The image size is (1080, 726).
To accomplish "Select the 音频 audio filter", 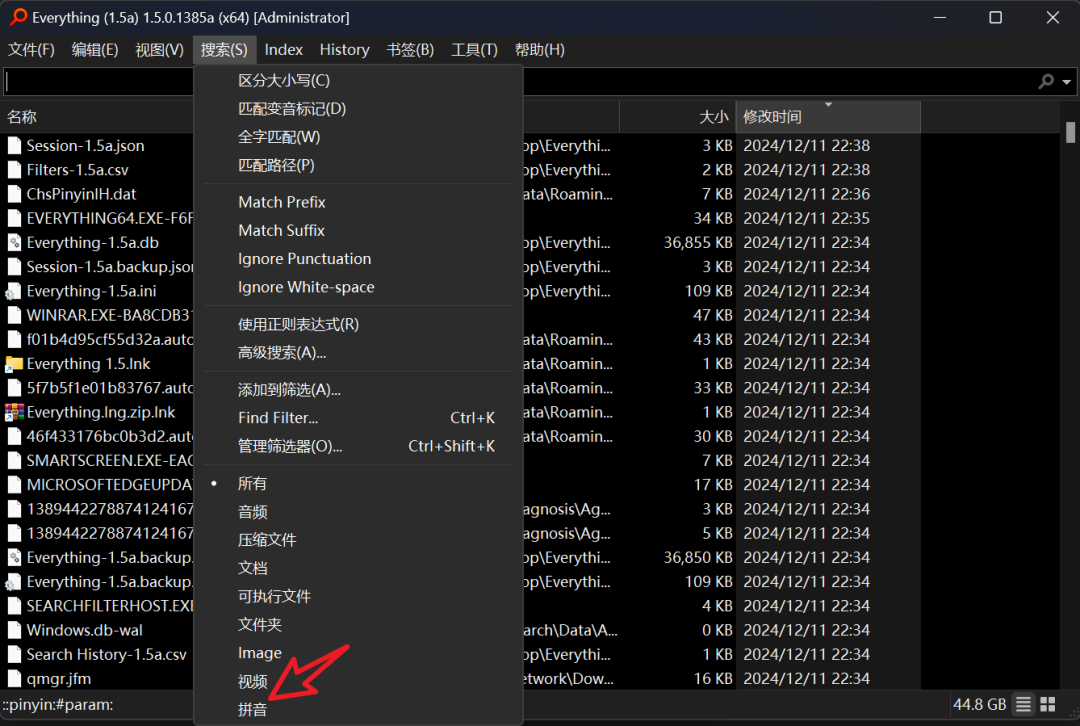I will point(358,511).
